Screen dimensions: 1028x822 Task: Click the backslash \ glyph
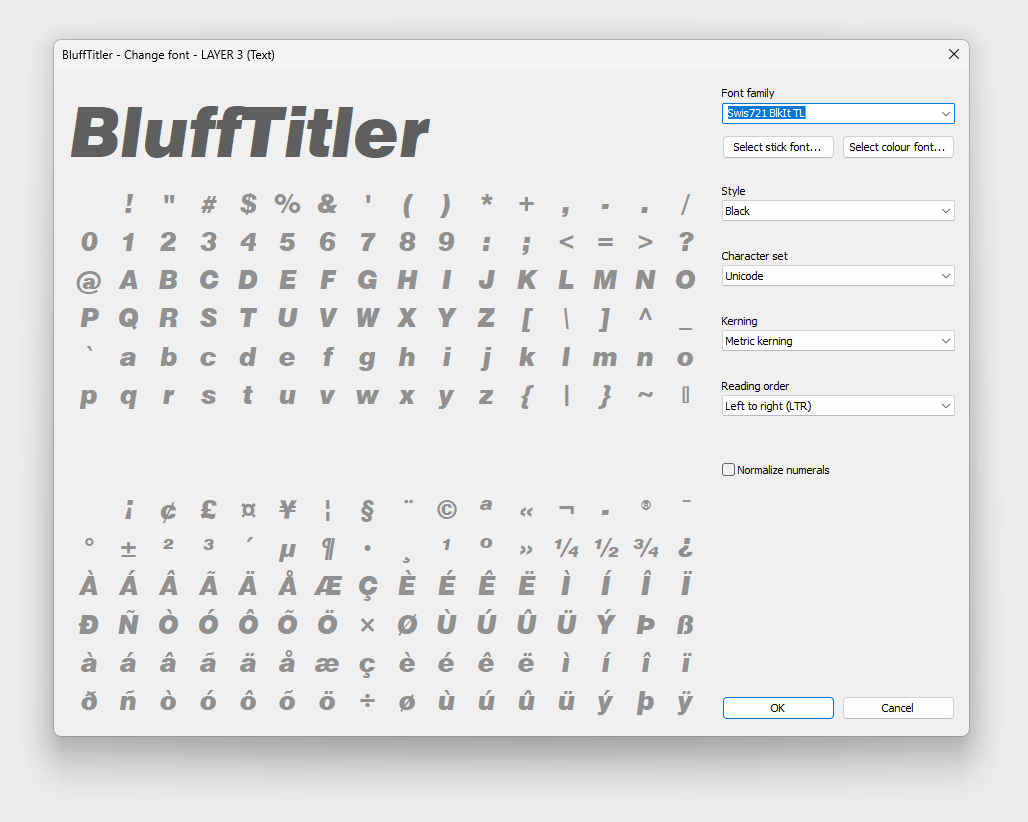tap(566, 319)
